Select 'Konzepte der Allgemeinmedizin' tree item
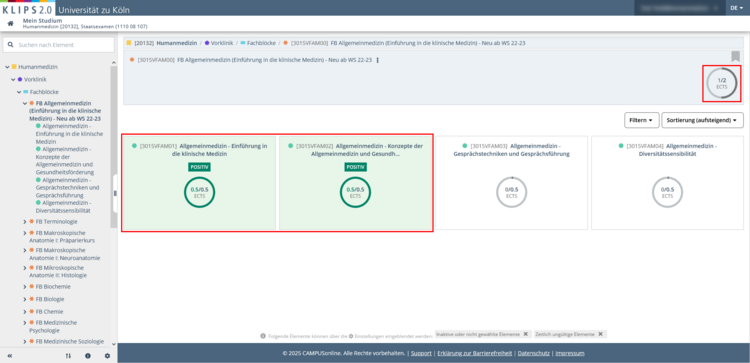Screen dimensions: 750x363 coord(65,160)
